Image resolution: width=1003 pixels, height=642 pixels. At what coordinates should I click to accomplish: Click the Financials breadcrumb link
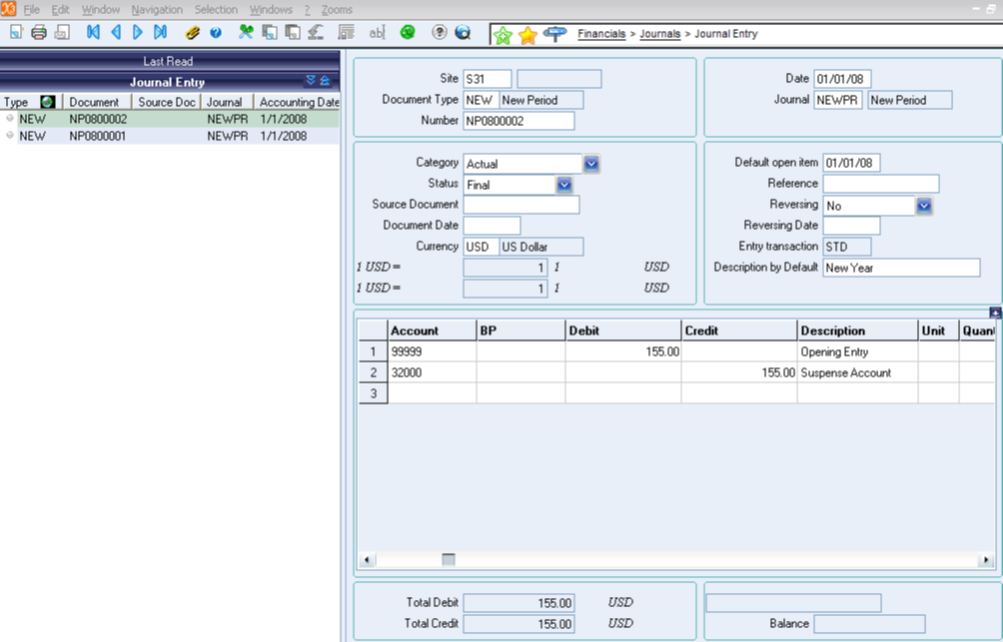(x=601, y=34)
